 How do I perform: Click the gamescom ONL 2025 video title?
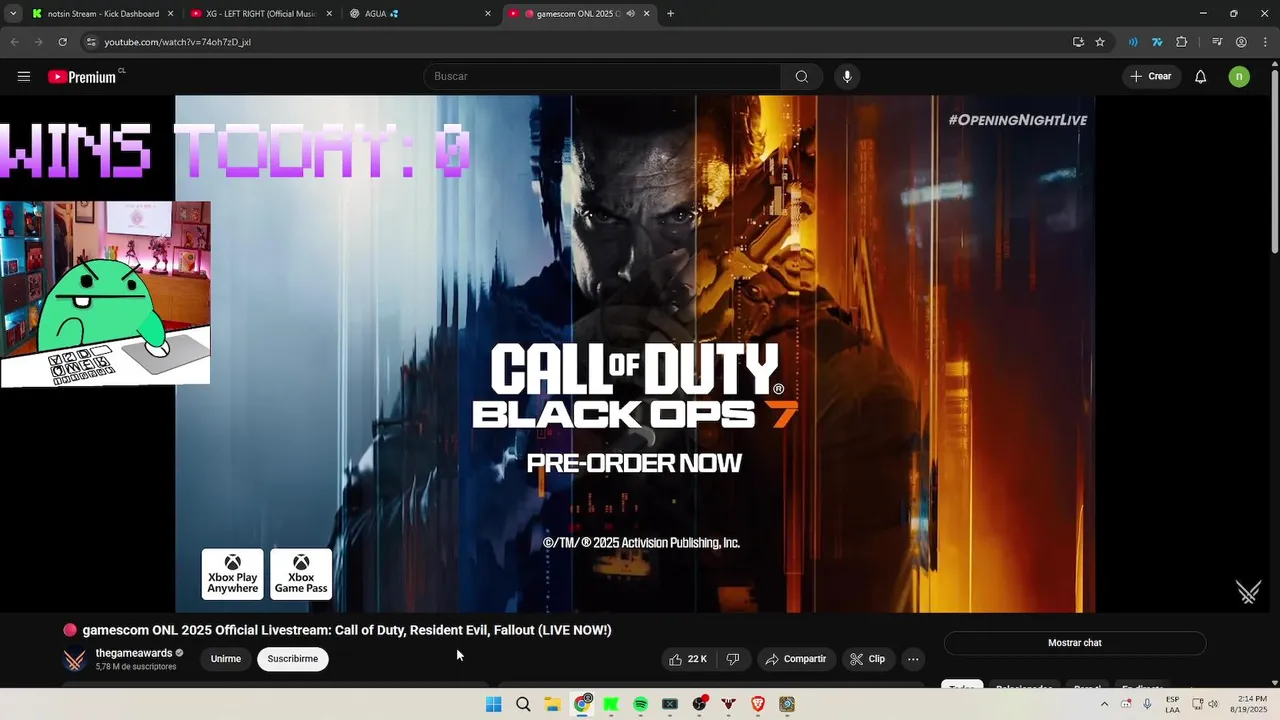pos(347,630)
